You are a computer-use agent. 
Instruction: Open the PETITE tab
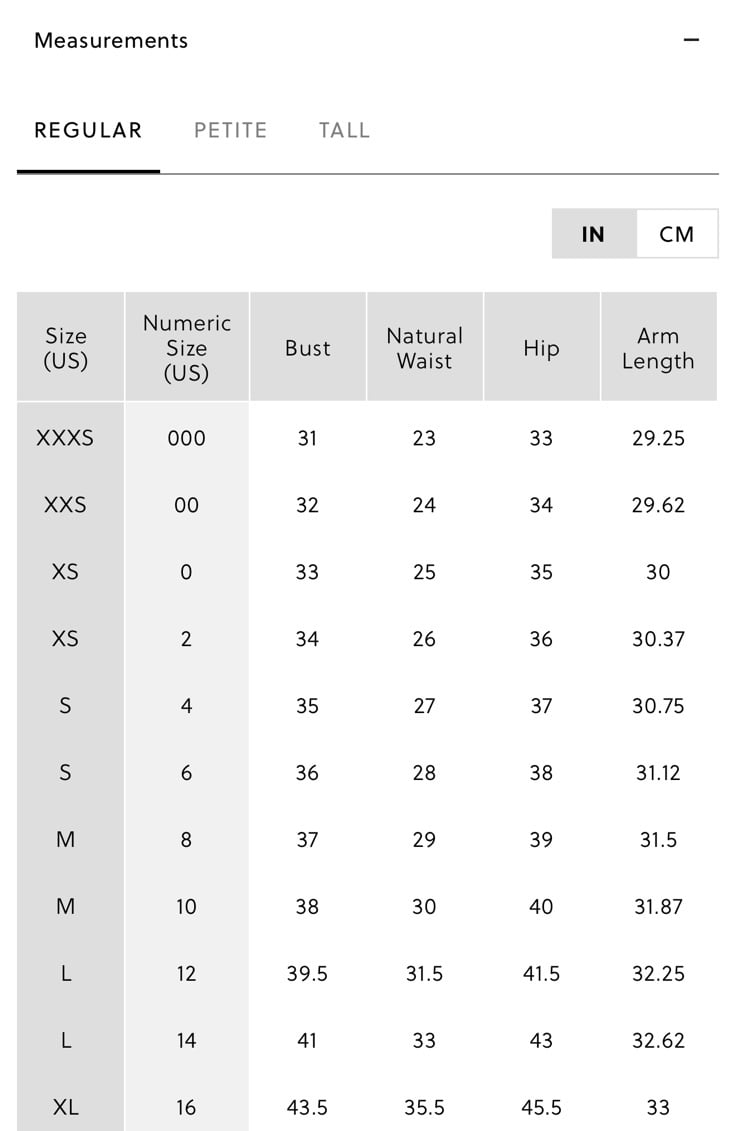tap(230, 131)
